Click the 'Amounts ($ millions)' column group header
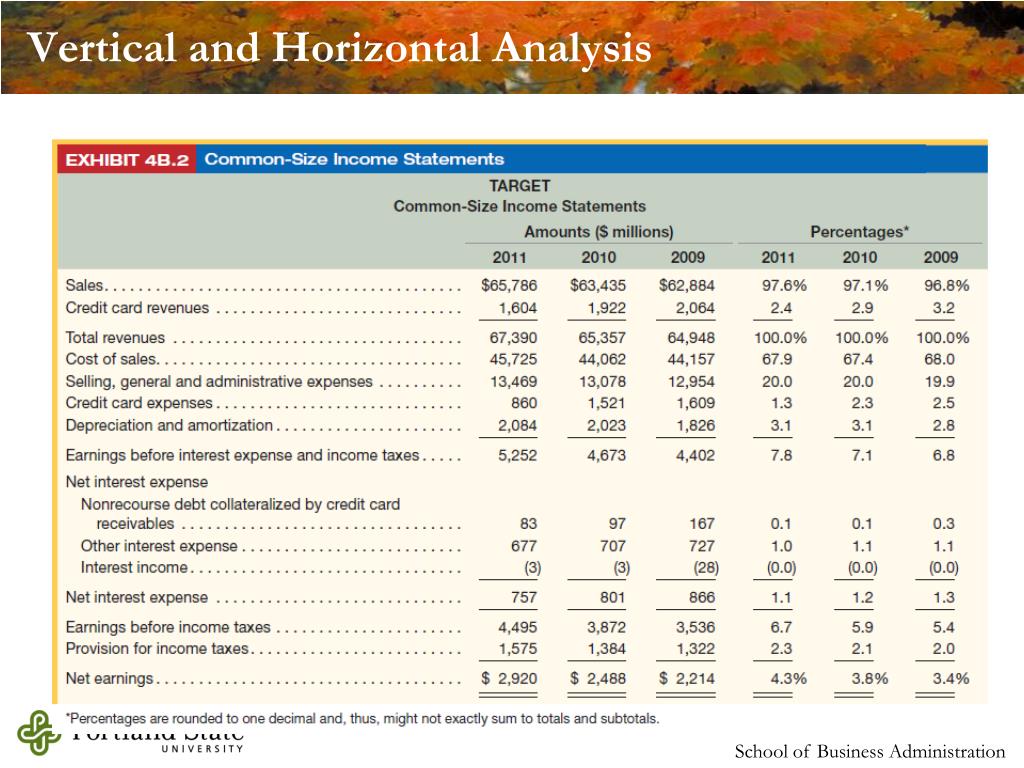 point(598,232)
